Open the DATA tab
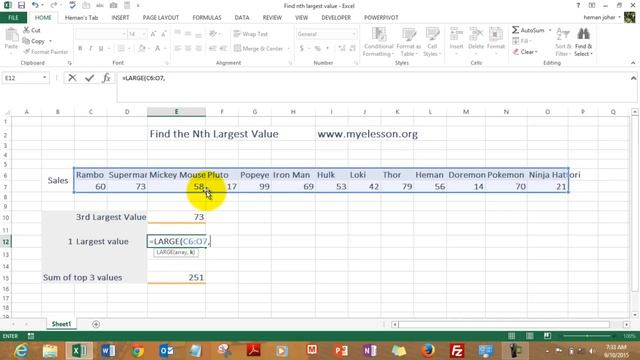This screenshot has width=640, height=360. click(242, 18)
